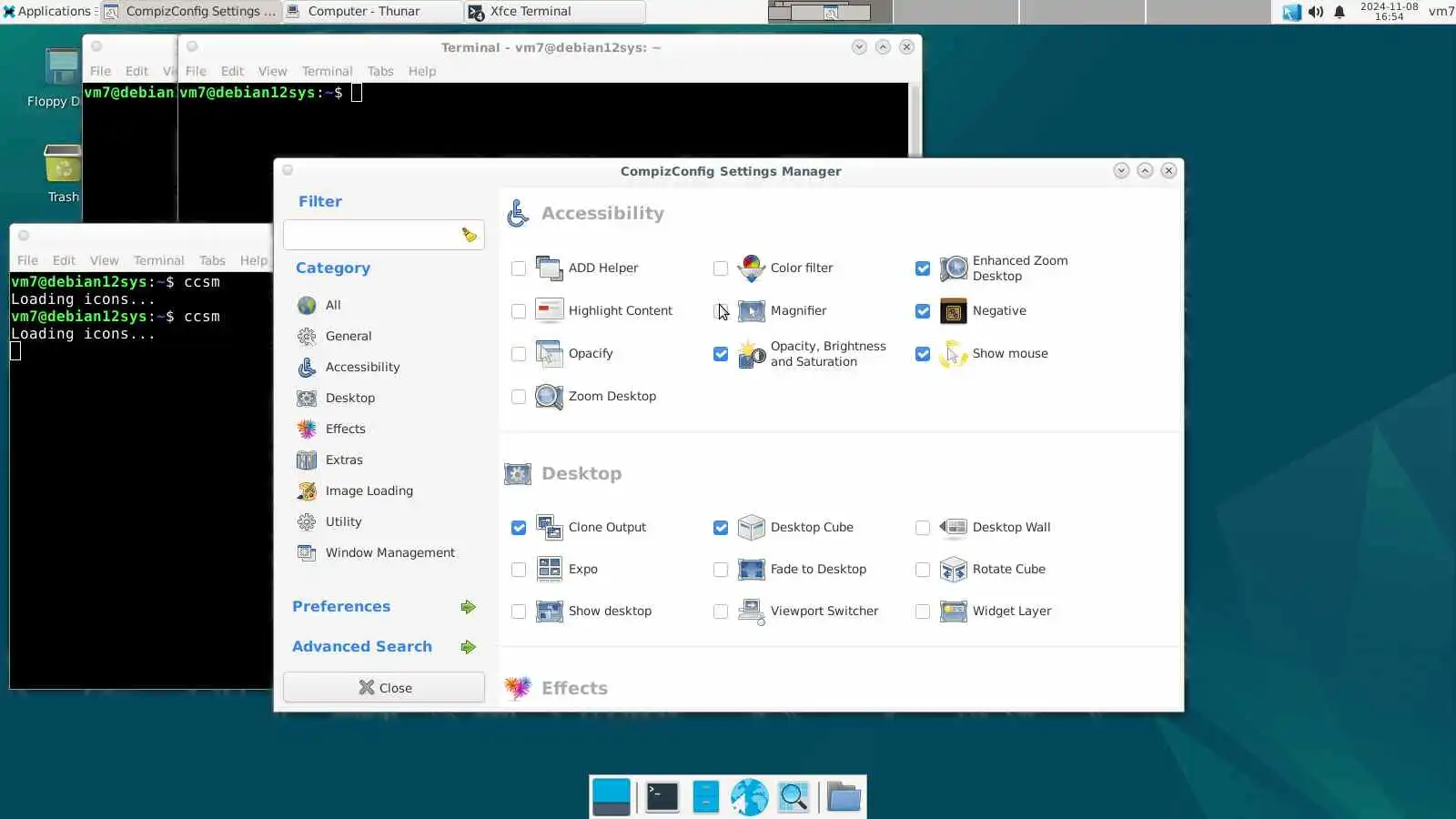The image size is (1456, 819).
Task: Enable the Fade to Desktop checkbox
Action: click(x=721, y=570)
